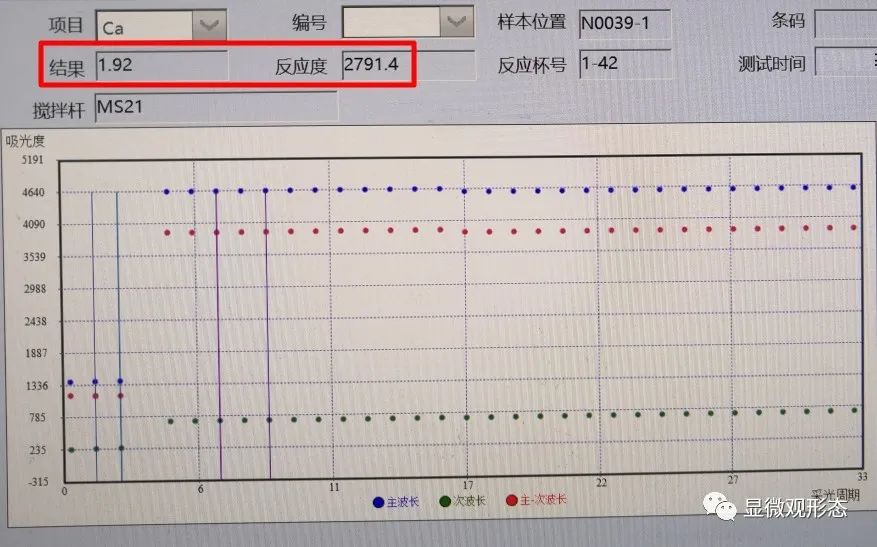Click the 主波长 legend text
Viewport: 877px width, 547px height.
tap(403, 502)
